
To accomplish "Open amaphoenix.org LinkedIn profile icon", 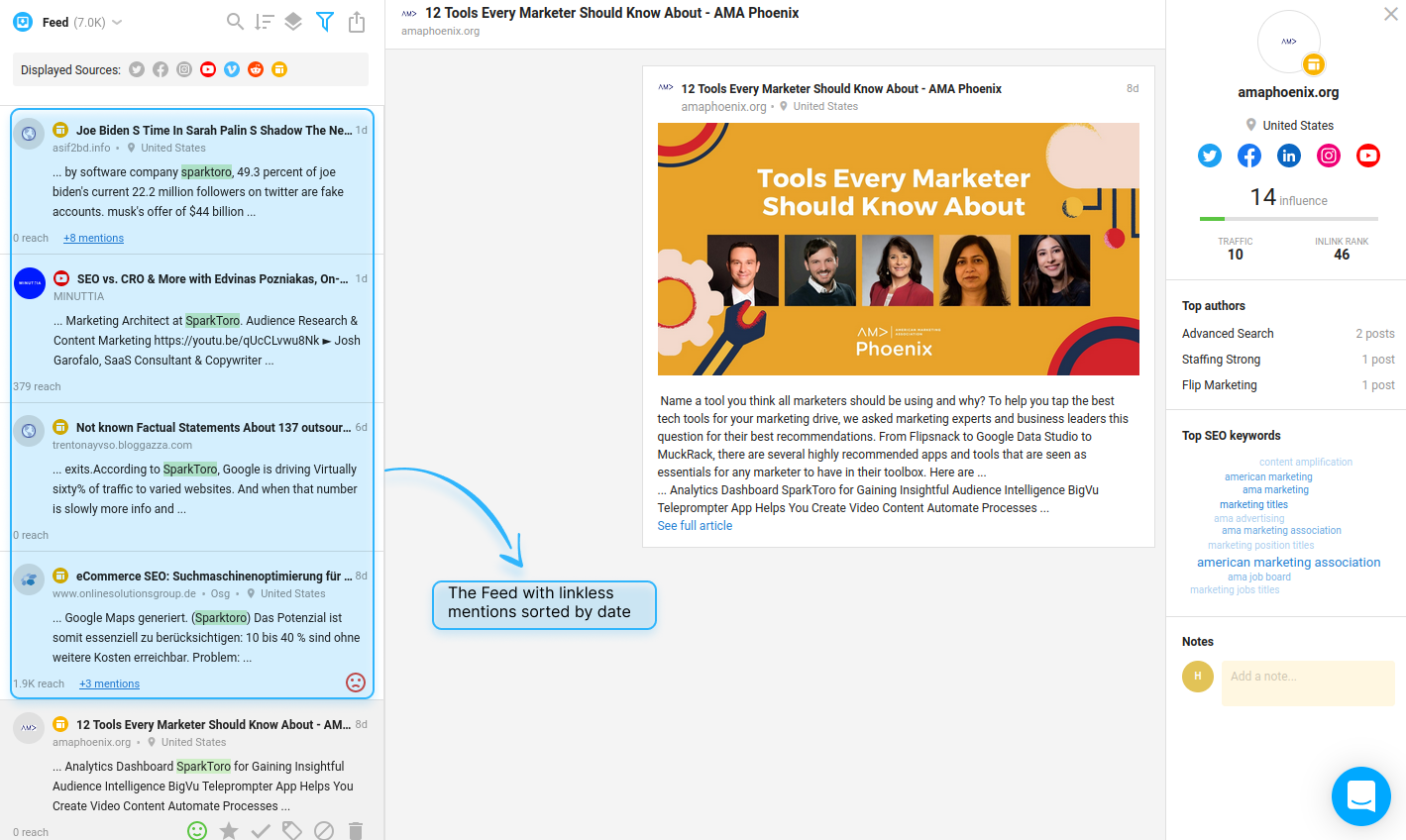I will [x=1289, y=156].
